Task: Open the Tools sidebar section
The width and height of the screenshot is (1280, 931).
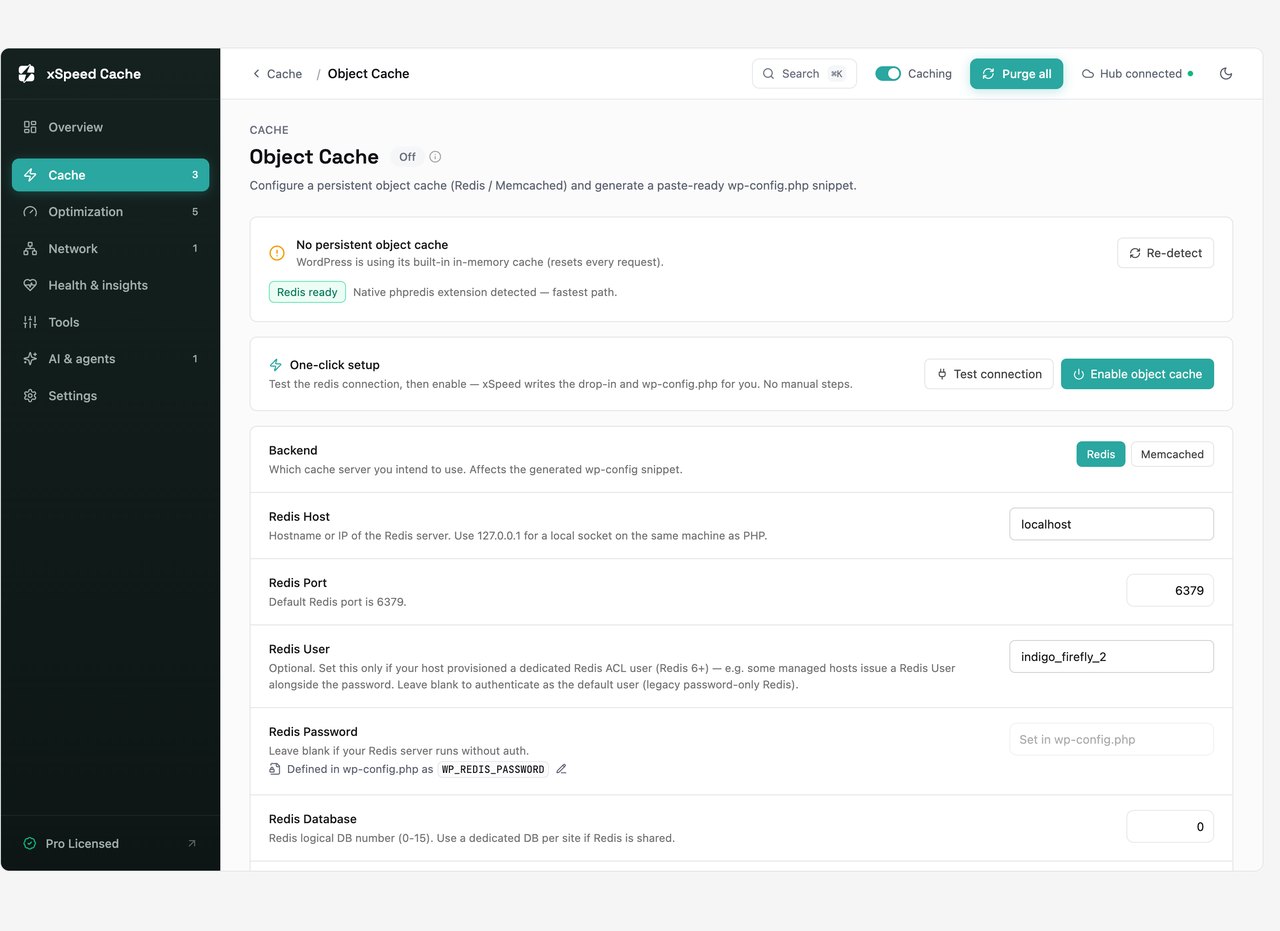Action: tap(110, 322)
